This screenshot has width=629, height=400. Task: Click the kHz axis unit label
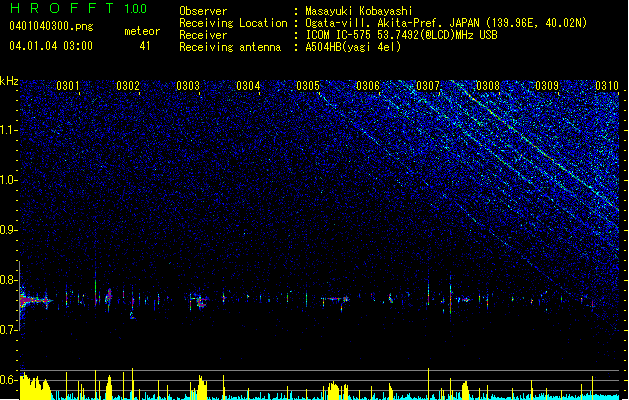[9, 81]
